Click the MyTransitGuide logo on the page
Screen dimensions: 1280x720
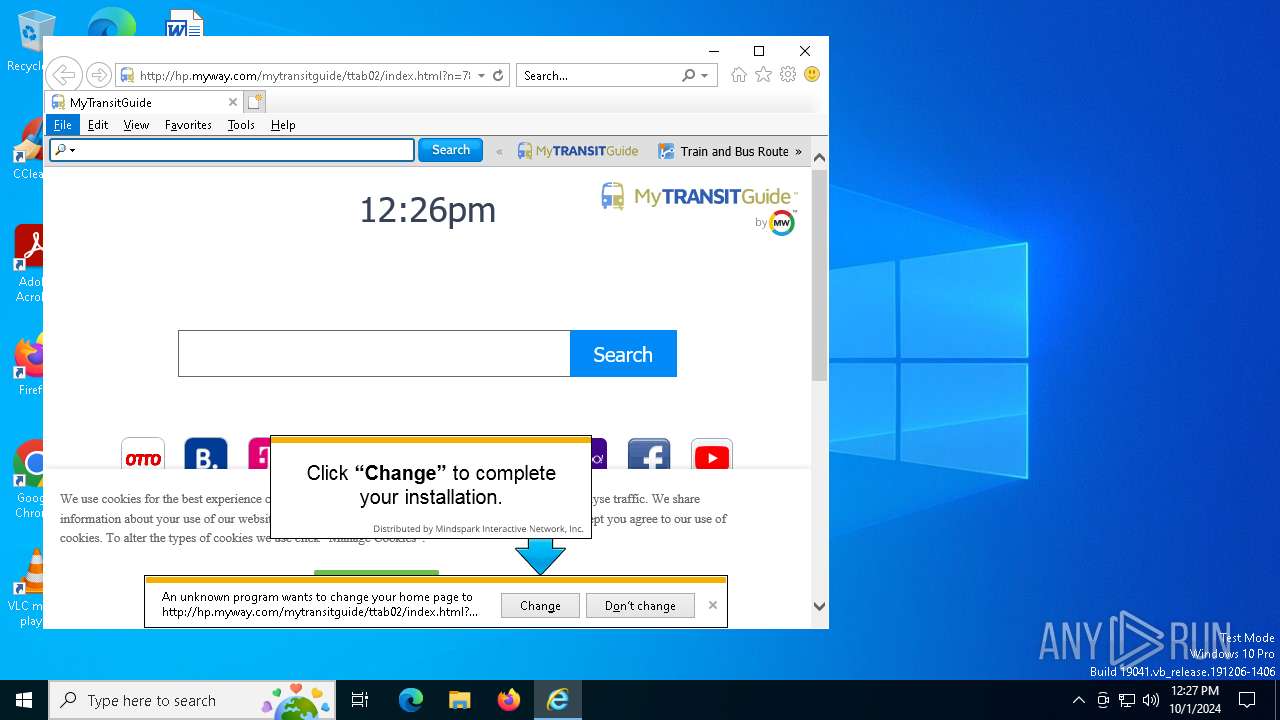(699, 196)
